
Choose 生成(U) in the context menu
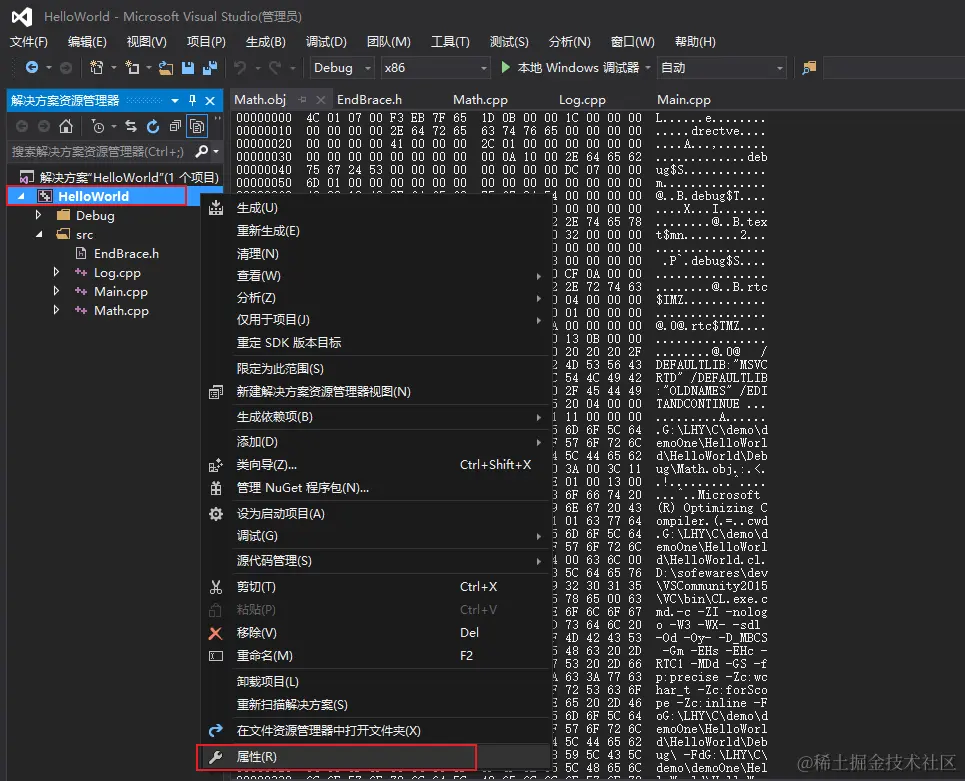tap(376, 208)
